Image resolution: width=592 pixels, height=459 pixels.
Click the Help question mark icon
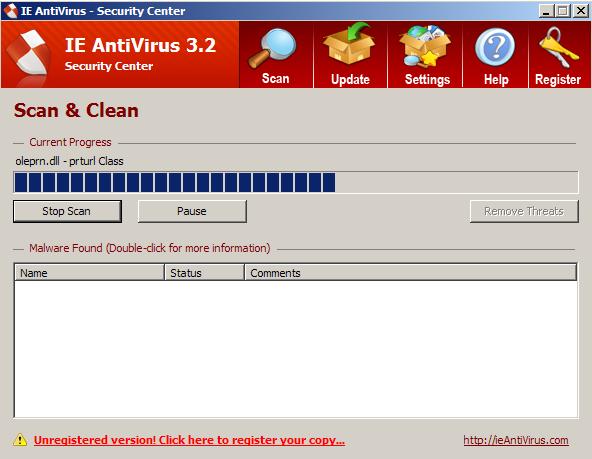pos(495,48)
